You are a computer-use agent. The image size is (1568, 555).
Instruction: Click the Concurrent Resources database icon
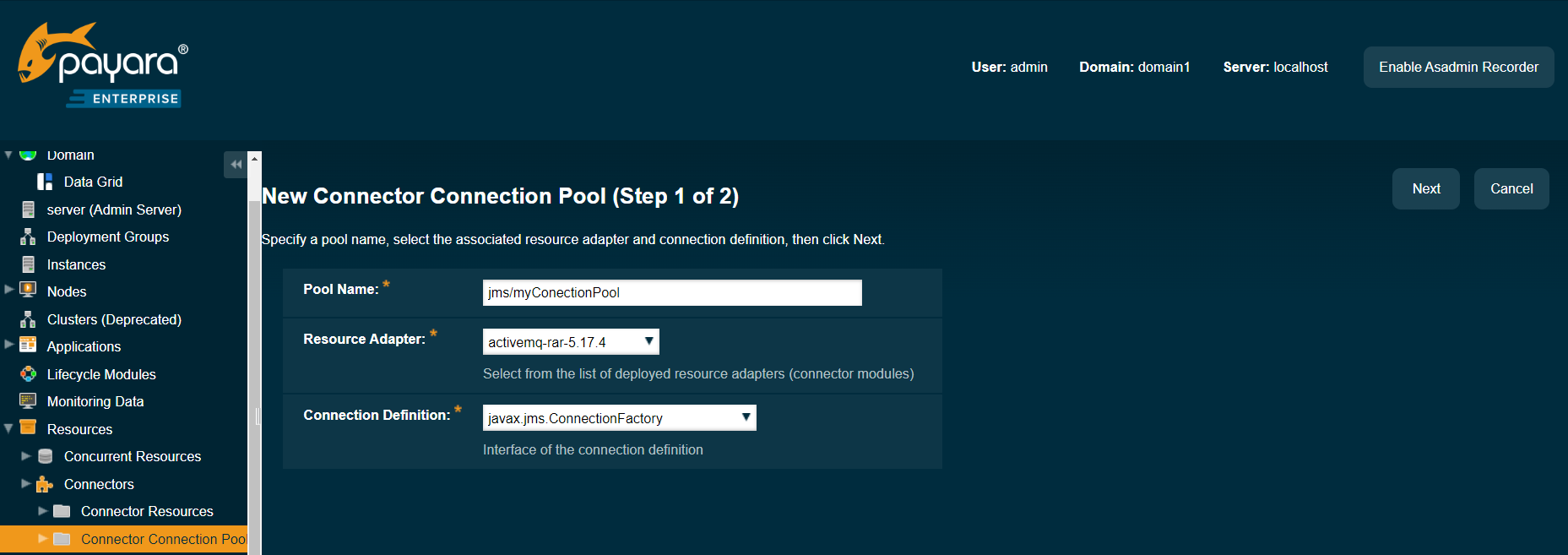click(x=46, y=456)
